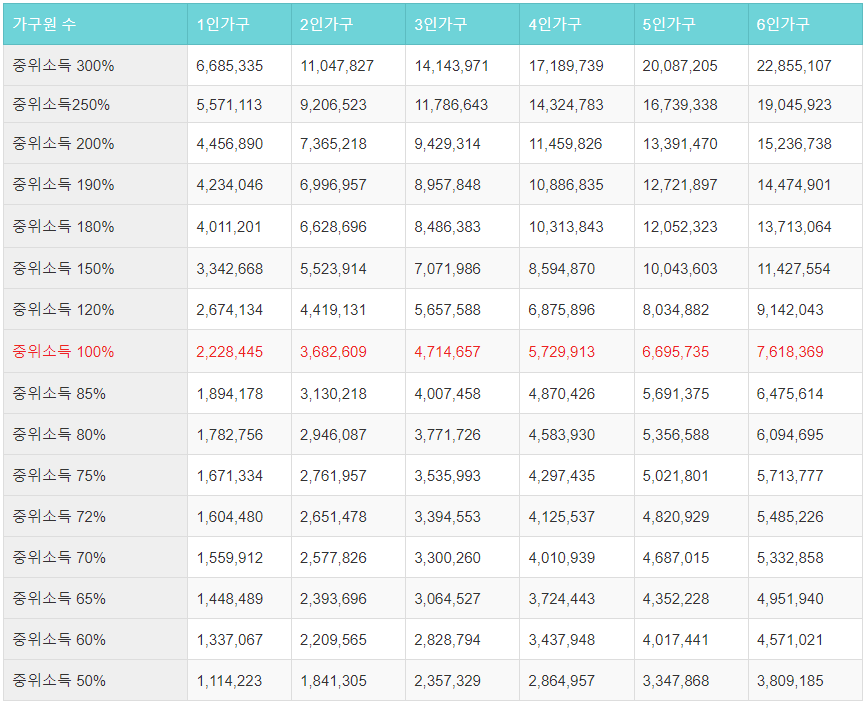Select the 중위소득250% row label
This screenshot has height=707, width=867.
click(61, 104)
